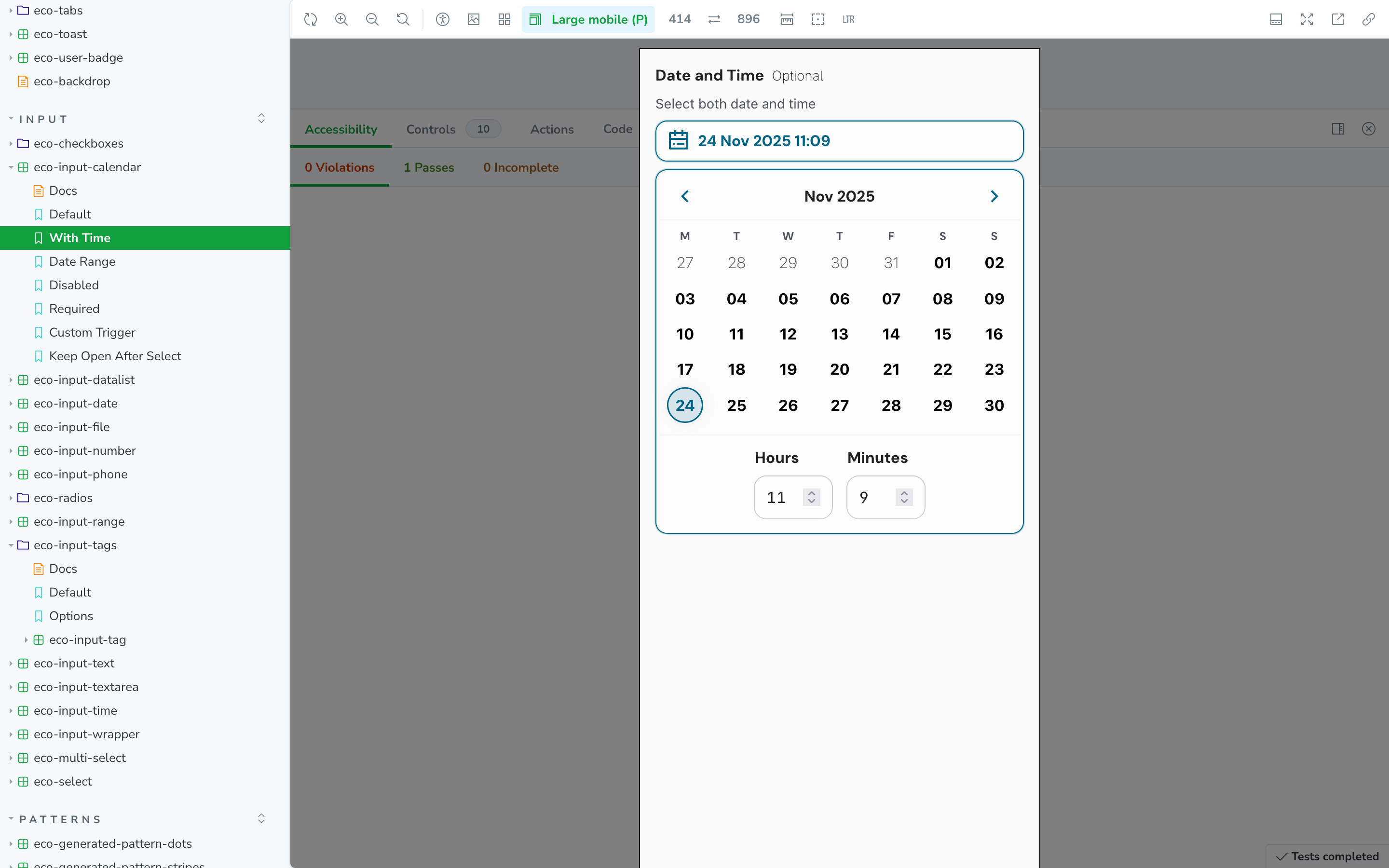
Task: Switch to the Actions tab
Action: click(x=552, y=129)
